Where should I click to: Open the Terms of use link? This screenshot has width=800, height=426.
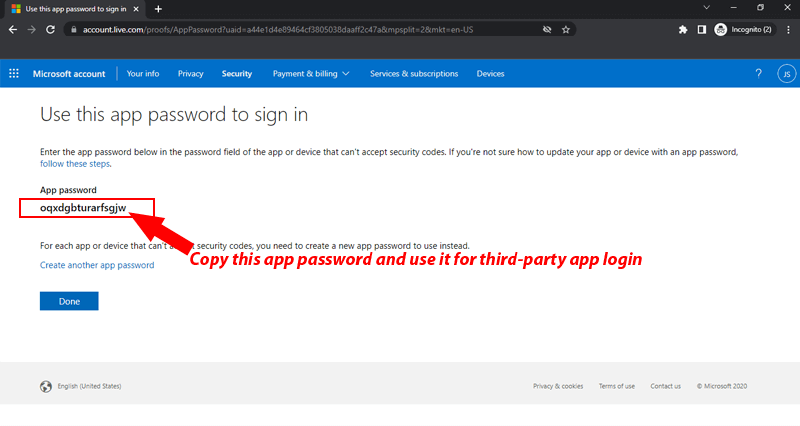pyautogui.click(x=617, y=386)
